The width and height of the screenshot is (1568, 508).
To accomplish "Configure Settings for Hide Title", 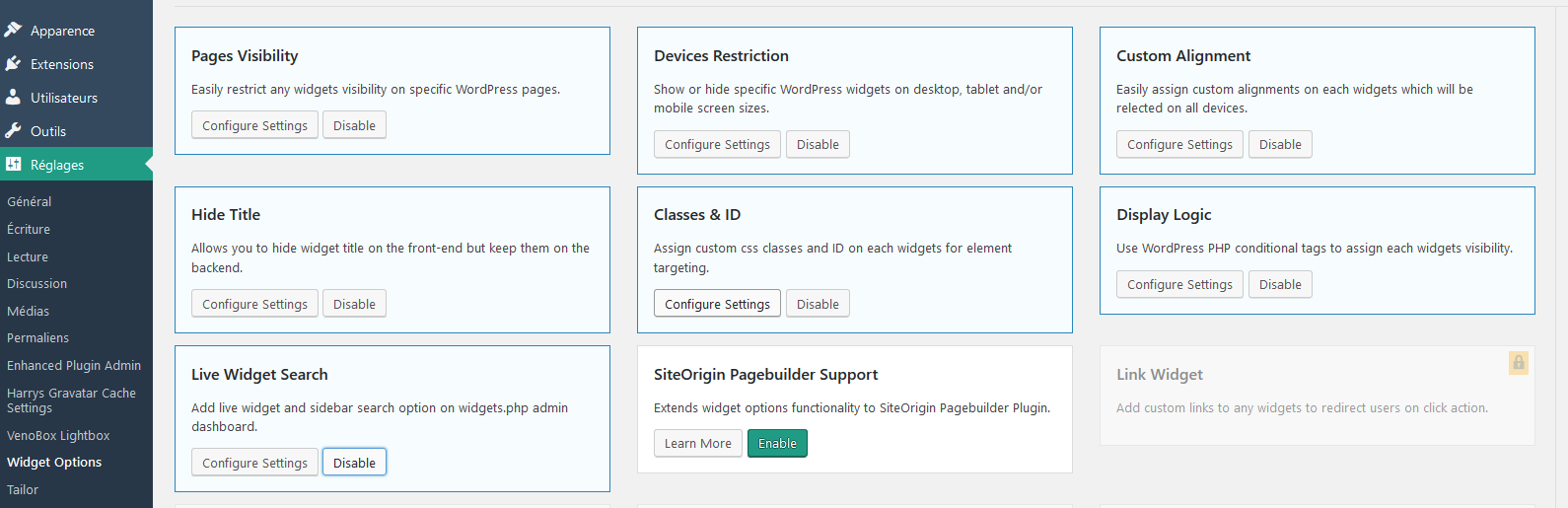I will 254,304.
